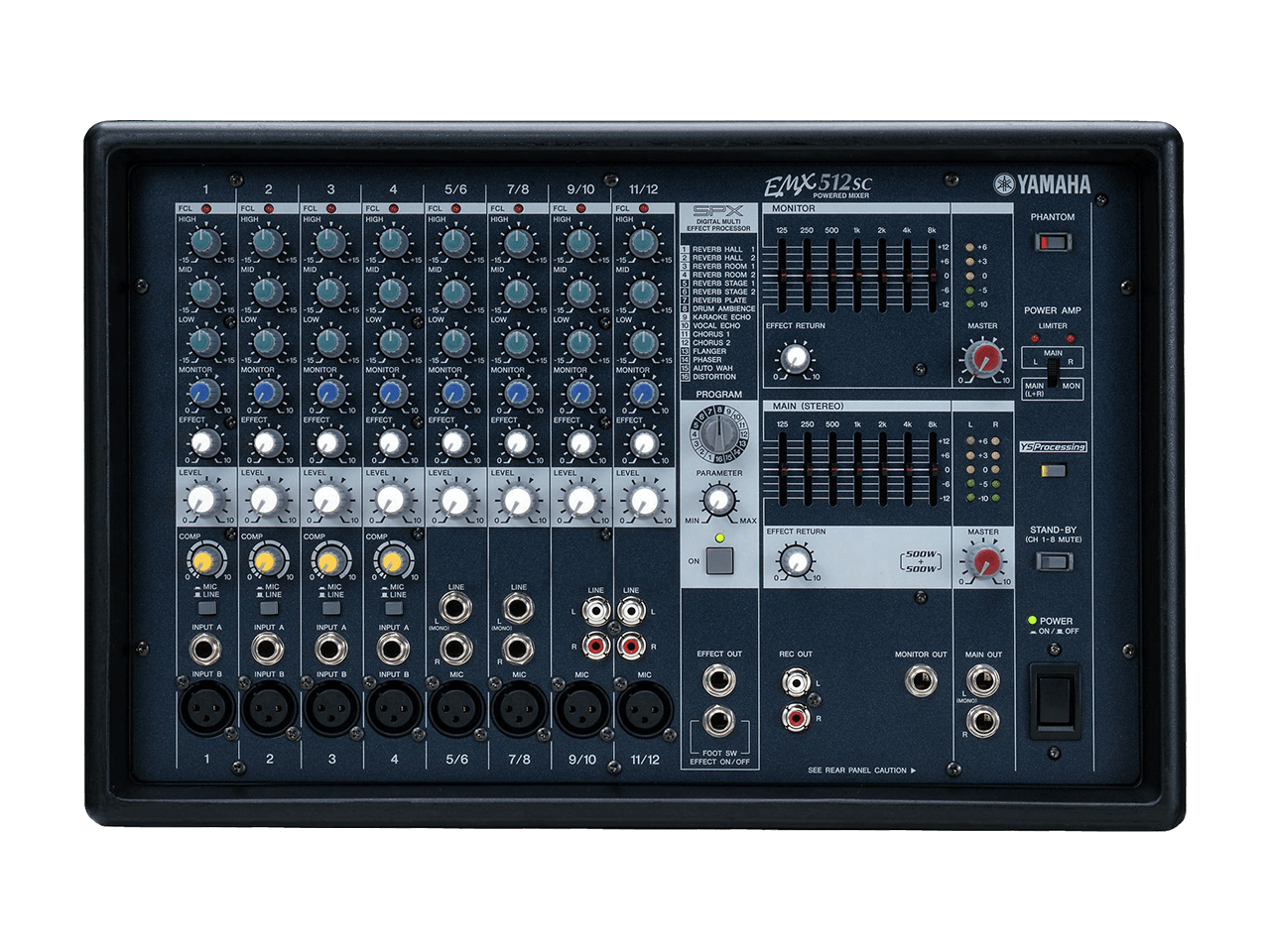Turn the PROGRAM selector dial
This screenshot has height=952, width=1270.
point(719,434)
